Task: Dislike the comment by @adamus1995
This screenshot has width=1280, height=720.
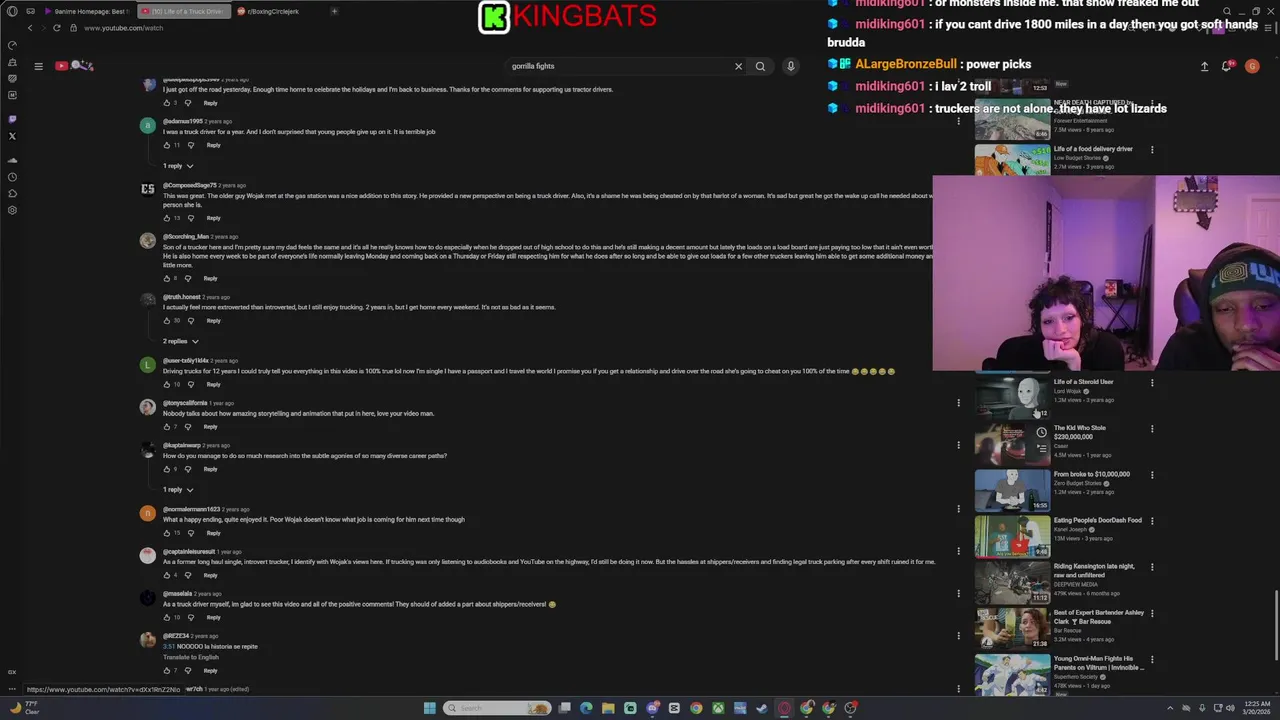Action: click(x=191, y=145)
